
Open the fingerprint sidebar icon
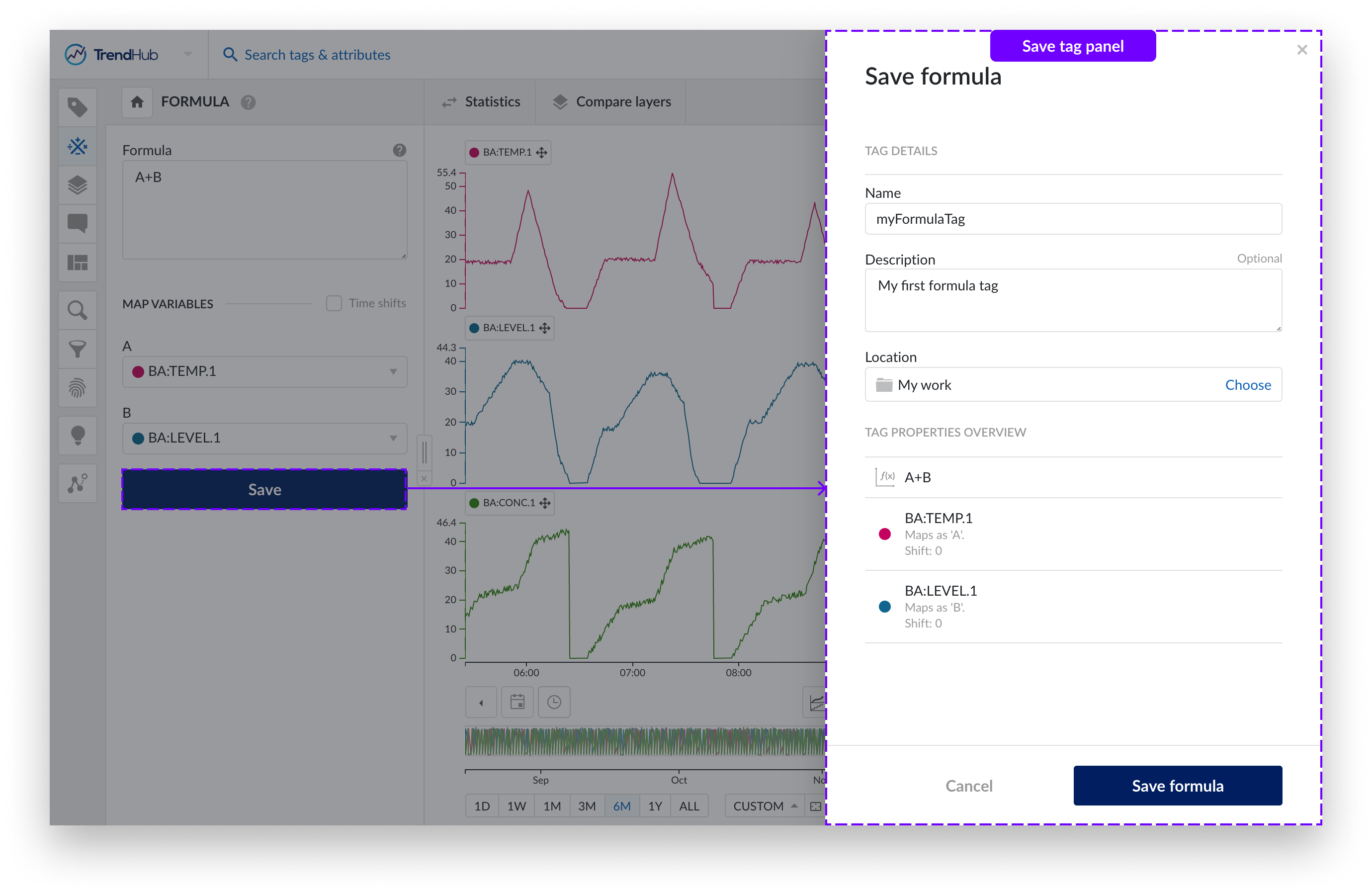pyautogui.click(x=77, y=388)
